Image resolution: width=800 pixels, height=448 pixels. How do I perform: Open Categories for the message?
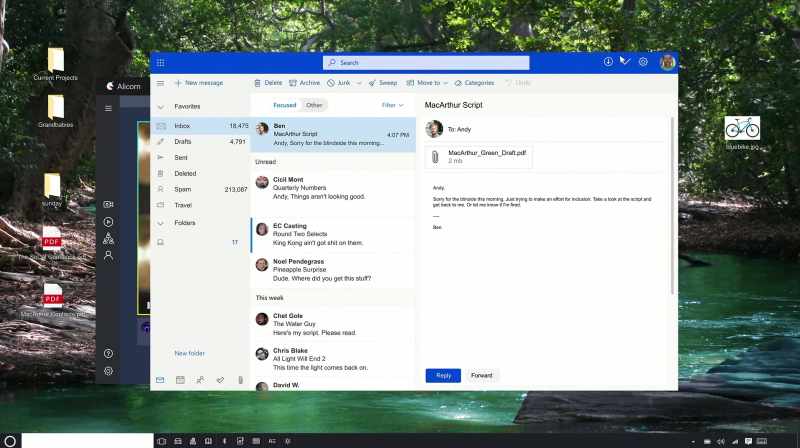click(474, 83)
